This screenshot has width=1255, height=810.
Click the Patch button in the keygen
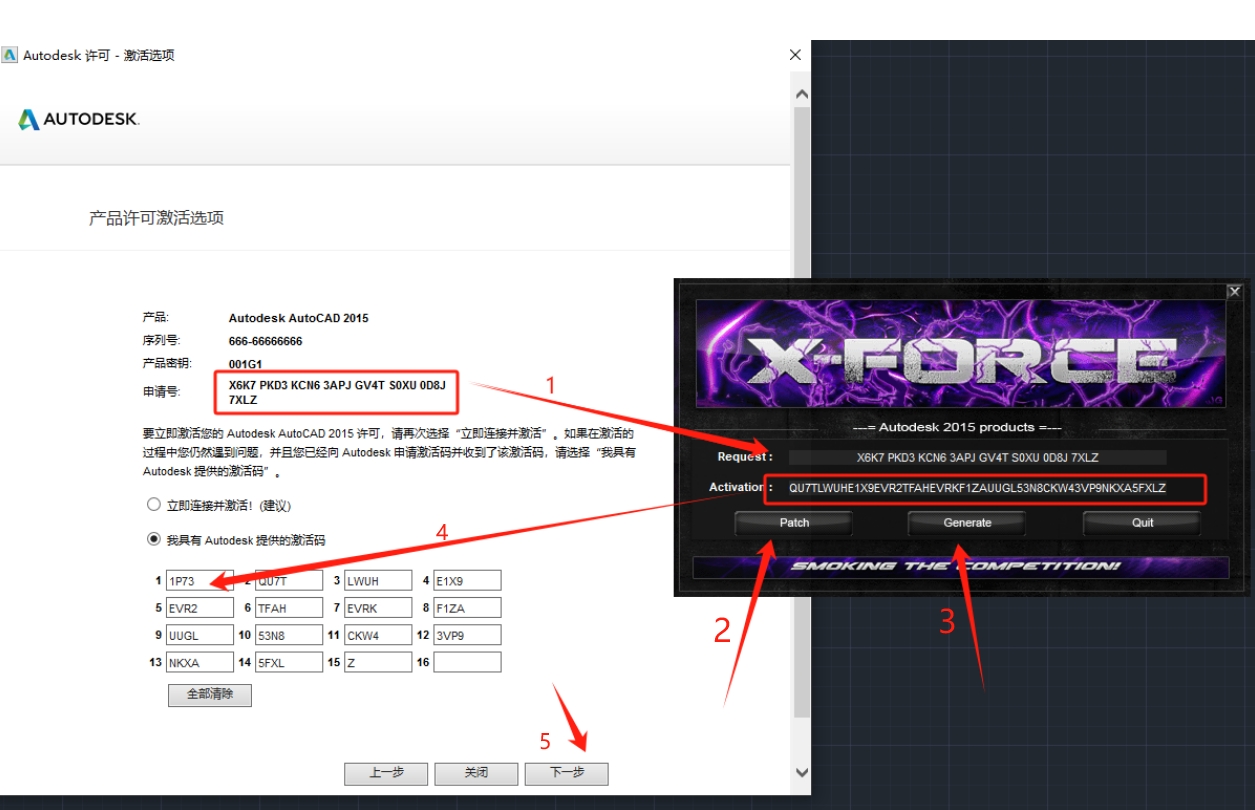pyautogui.click(x=794, y=523)
